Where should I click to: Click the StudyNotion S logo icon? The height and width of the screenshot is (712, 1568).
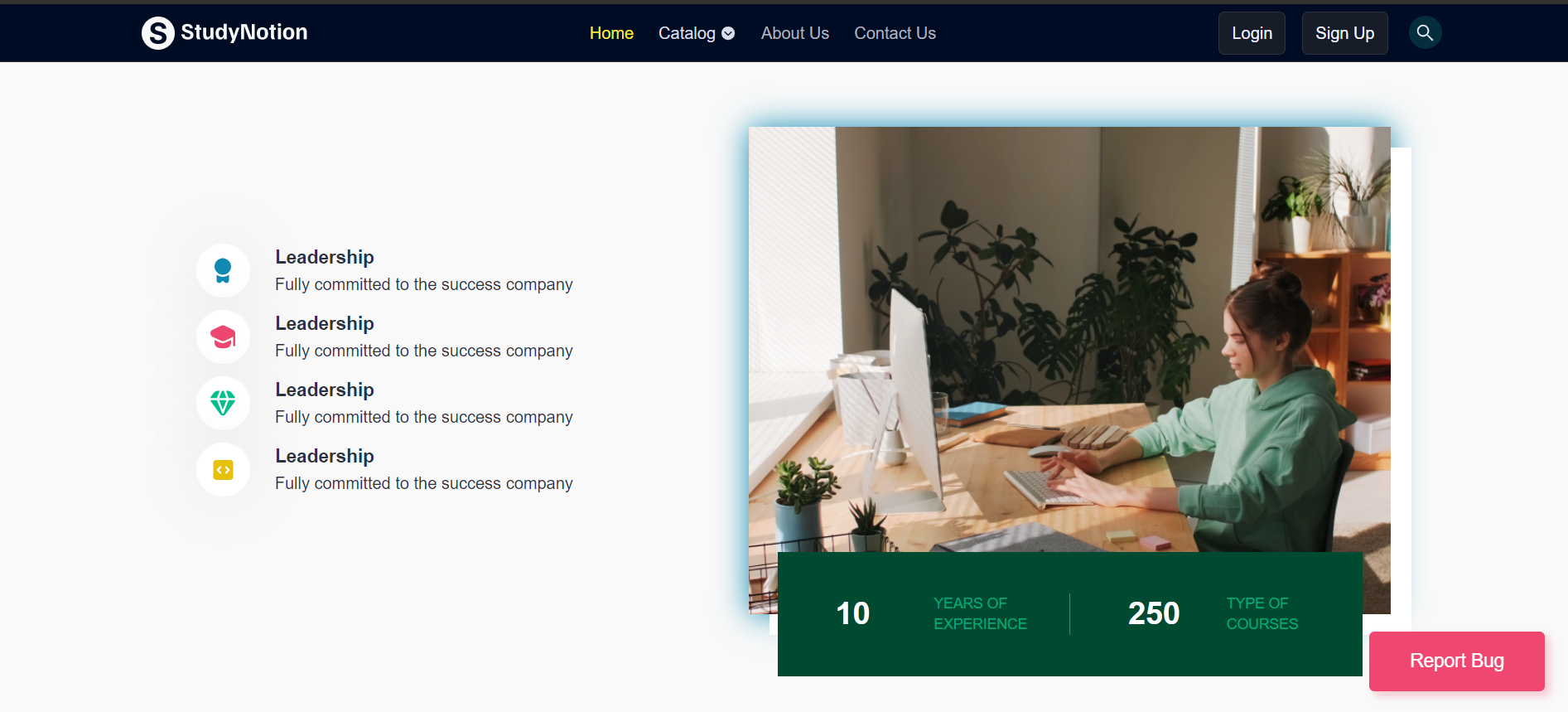click(x=157, y=33)
